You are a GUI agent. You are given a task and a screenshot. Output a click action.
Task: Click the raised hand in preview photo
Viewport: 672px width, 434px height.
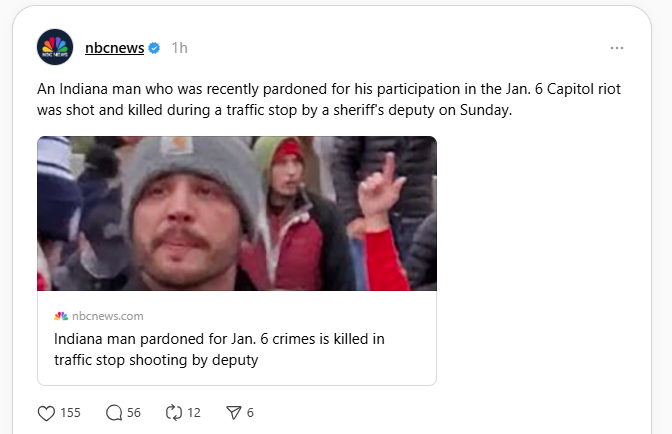click(381, 192)
